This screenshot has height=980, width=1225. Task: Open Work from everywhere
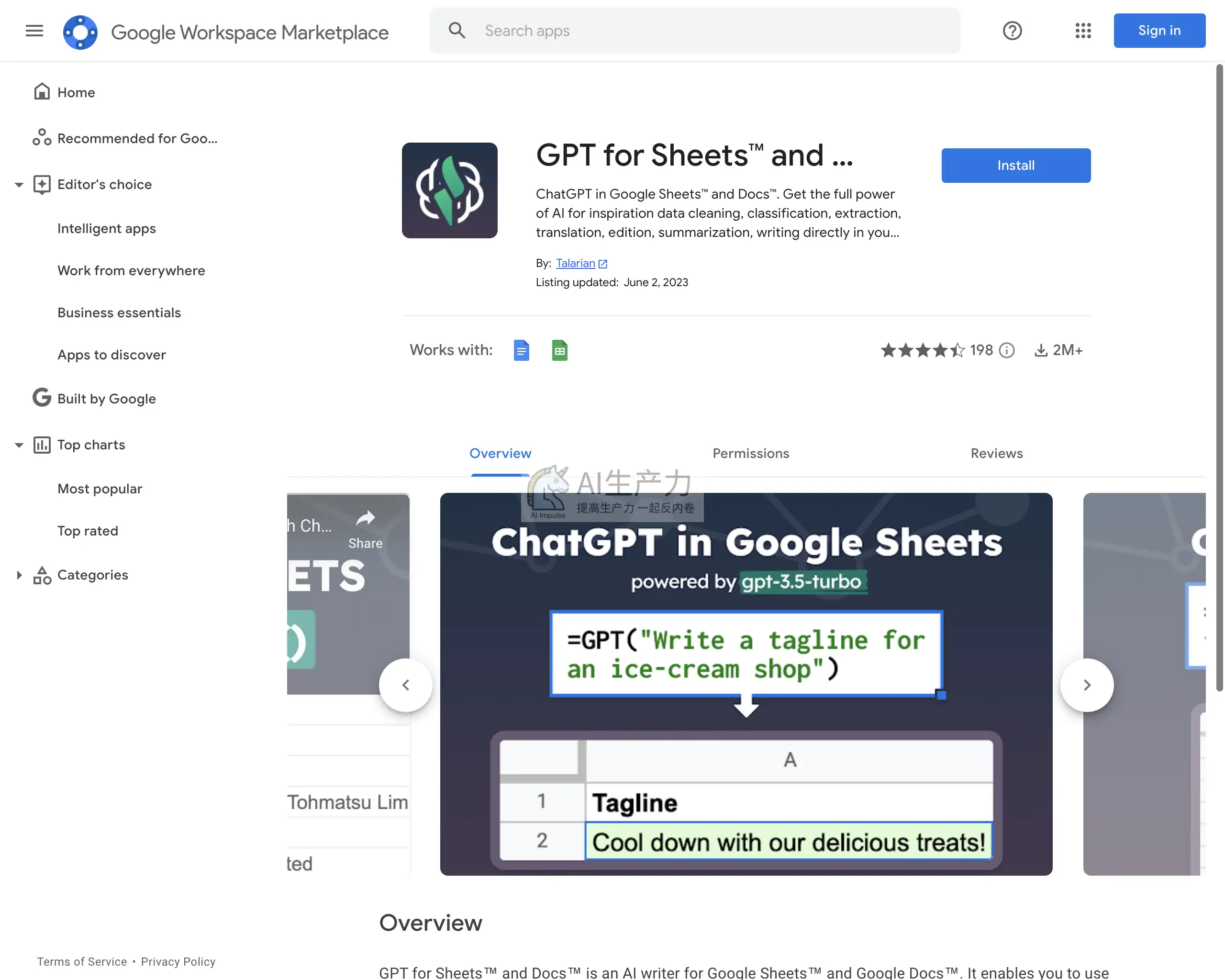(x=131, y=270)
